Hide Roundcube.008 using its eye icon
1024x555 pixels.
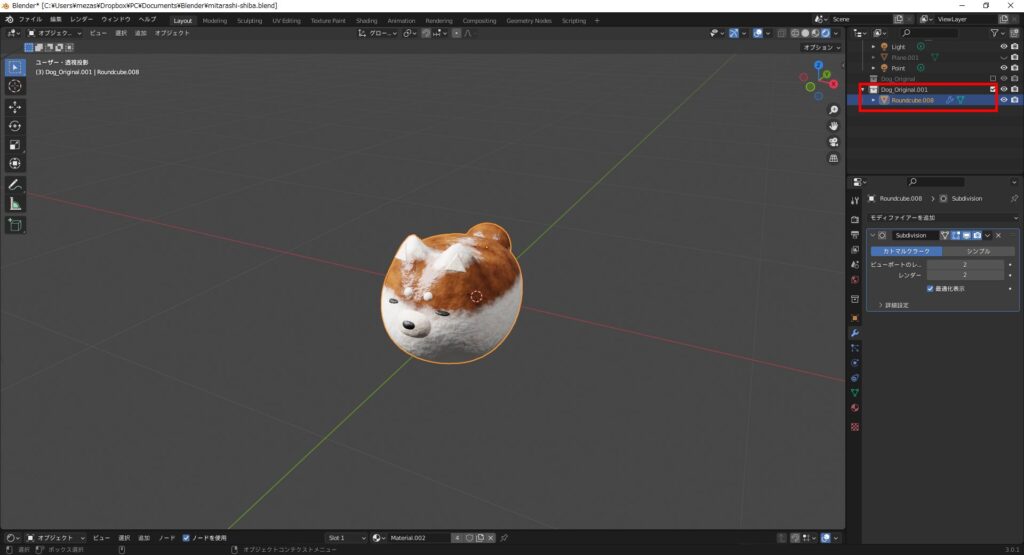pyautogui.click(x=1003, y=100)
